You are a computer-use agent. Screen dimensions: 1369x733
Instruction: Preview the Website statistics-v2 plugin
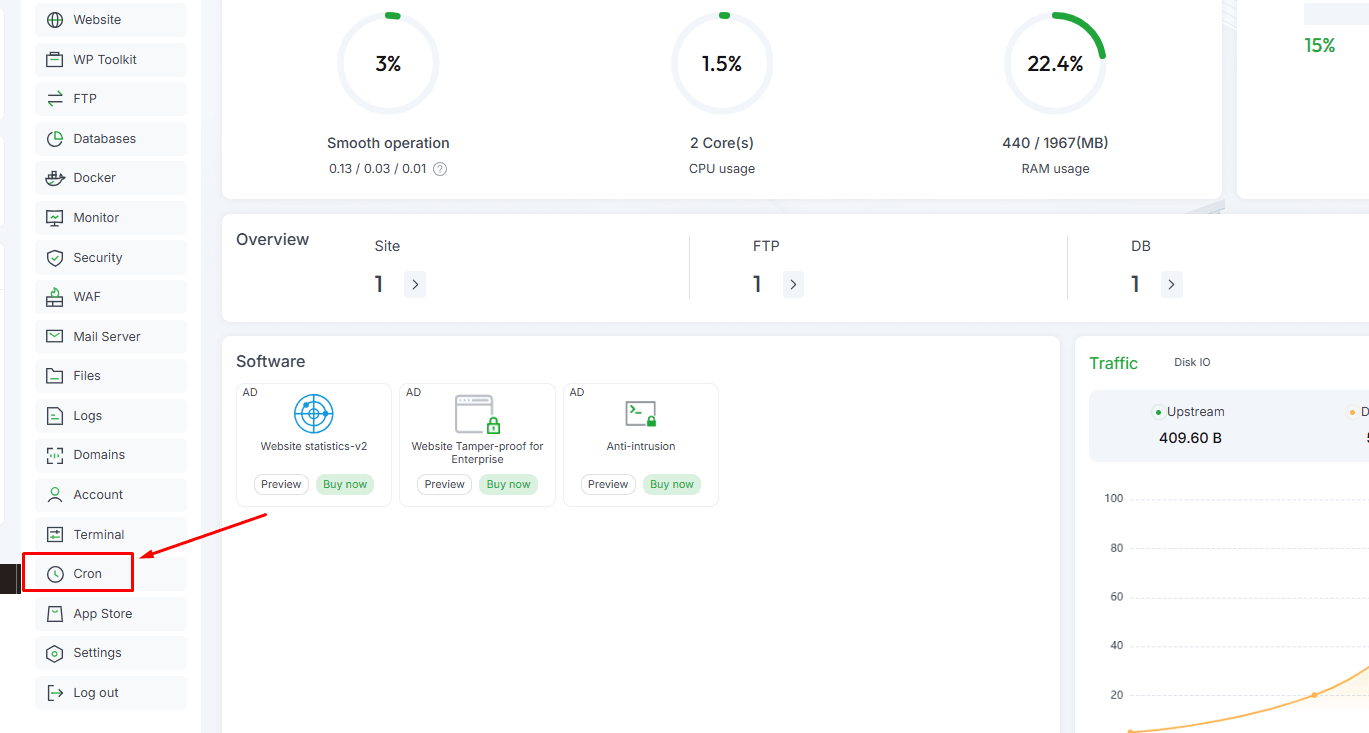[x=281, y=485]
